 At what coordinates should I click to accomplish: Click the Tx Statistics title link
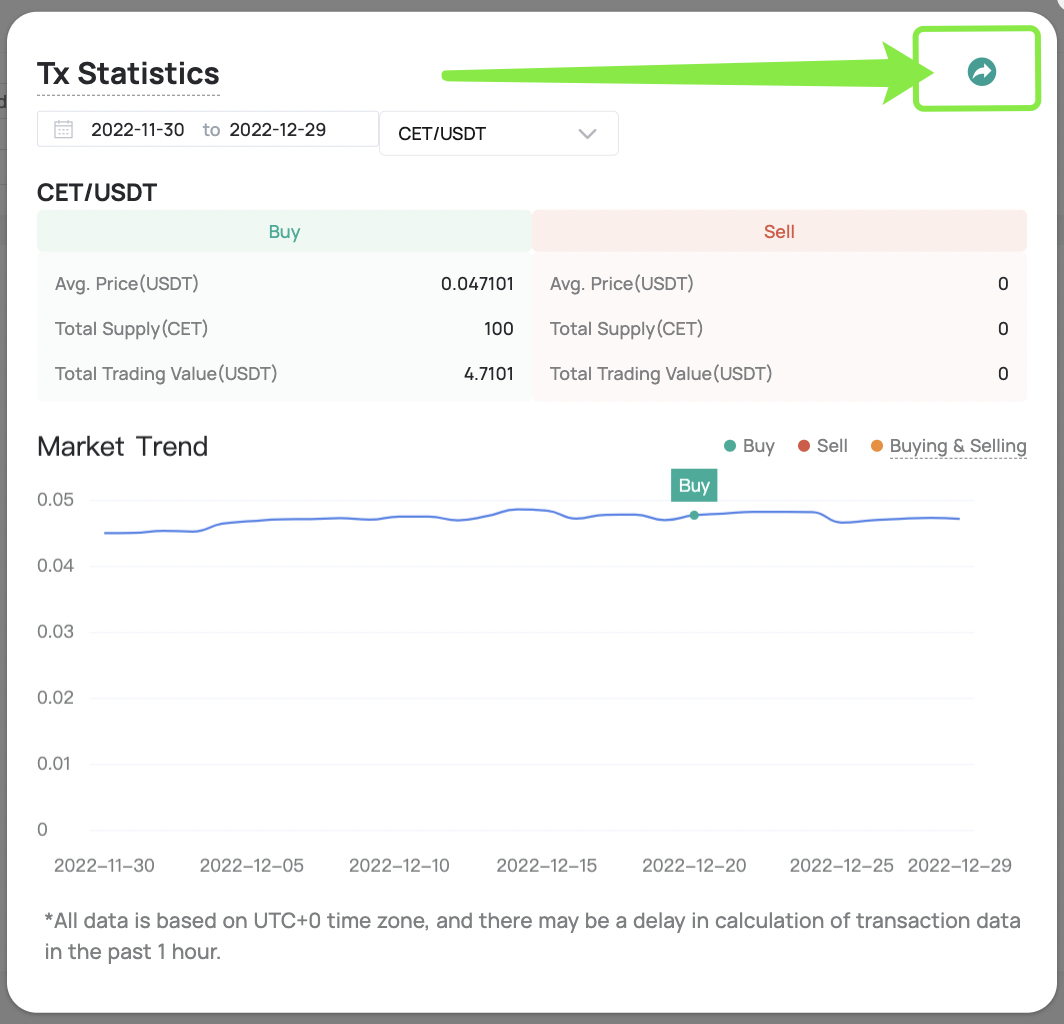[x=128, y=73]
